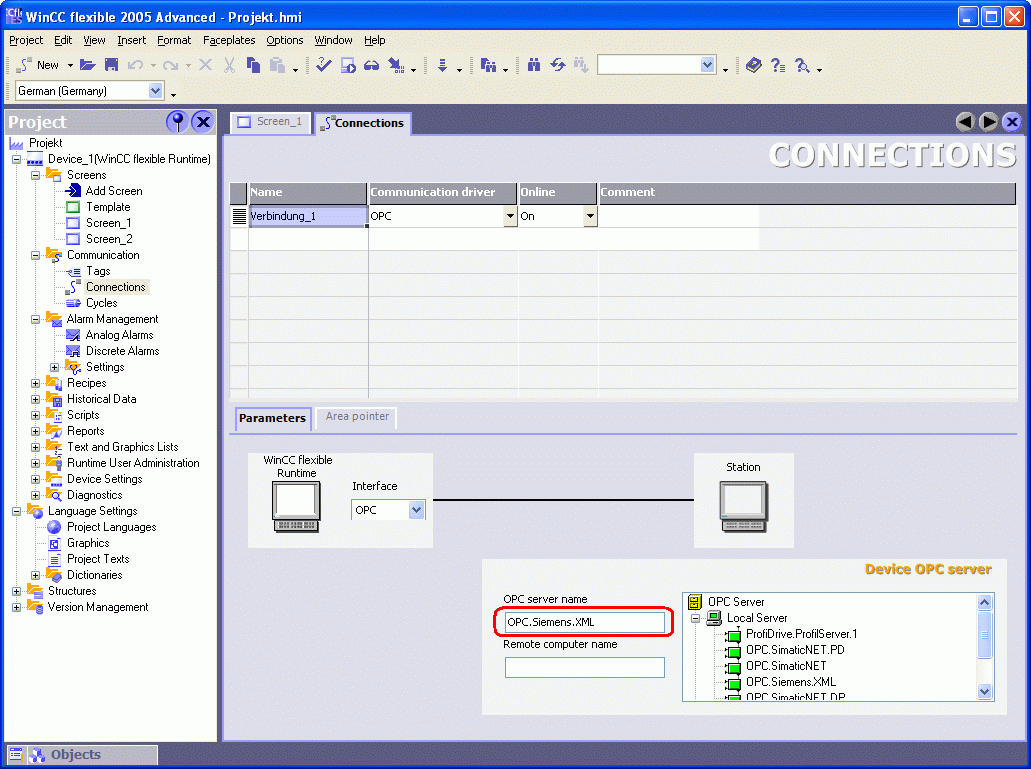This screenshot has width=1031, height=769.
Task: Expand alarm Settings node
Action: (55, 367)
